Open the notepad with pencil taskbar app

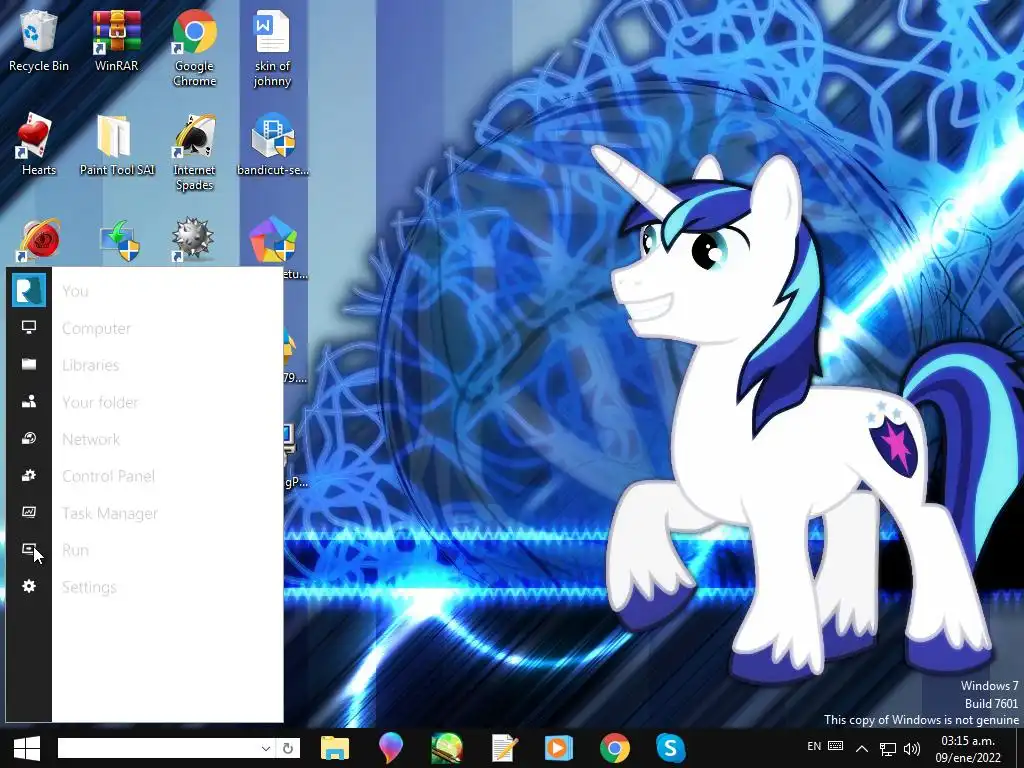(504, 748)
